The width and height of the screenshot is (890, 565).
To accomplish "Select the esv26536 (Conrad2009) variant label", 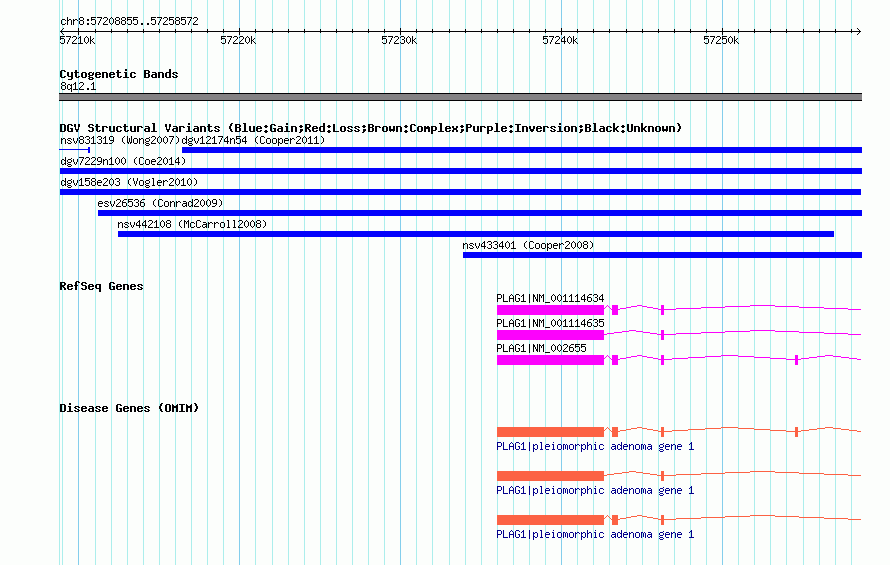I will click(160, 203).
